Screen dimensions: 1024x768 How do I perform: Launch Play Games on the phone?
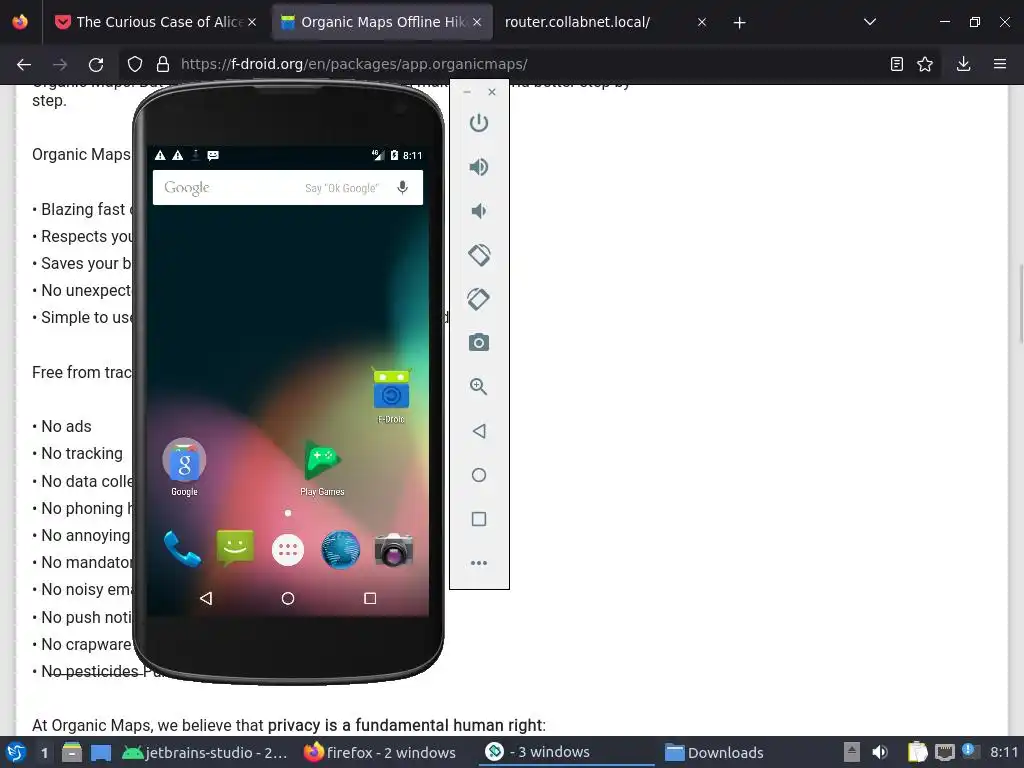322,467
